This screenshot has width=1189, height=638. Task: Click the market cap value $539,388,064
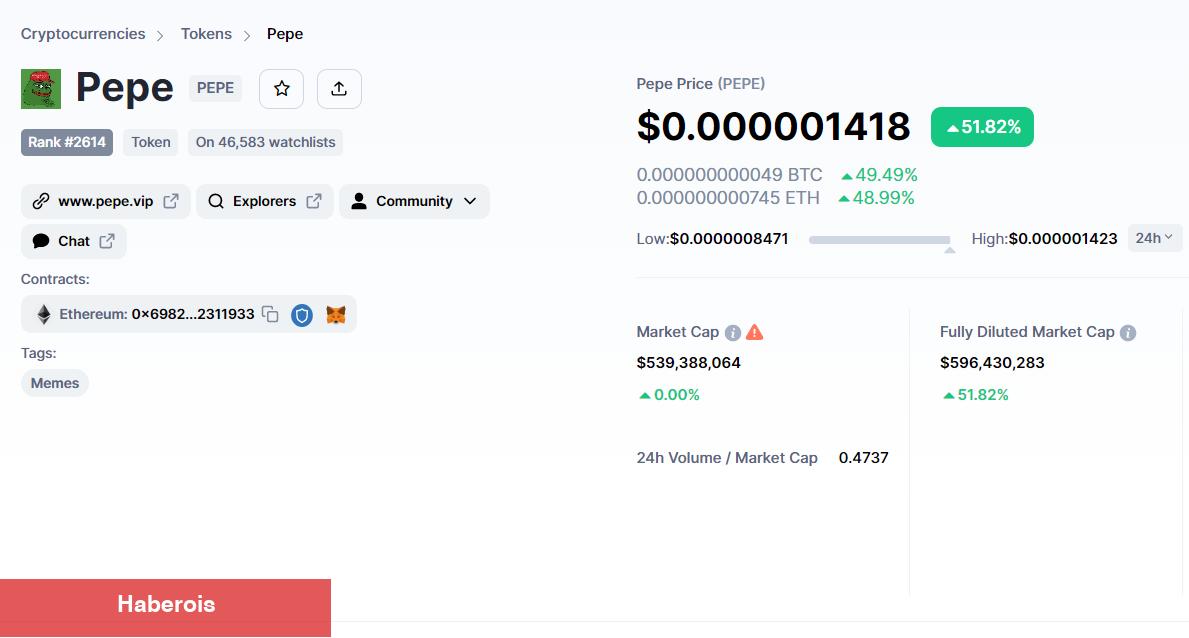pyautogui.click(x=689, y=363)
